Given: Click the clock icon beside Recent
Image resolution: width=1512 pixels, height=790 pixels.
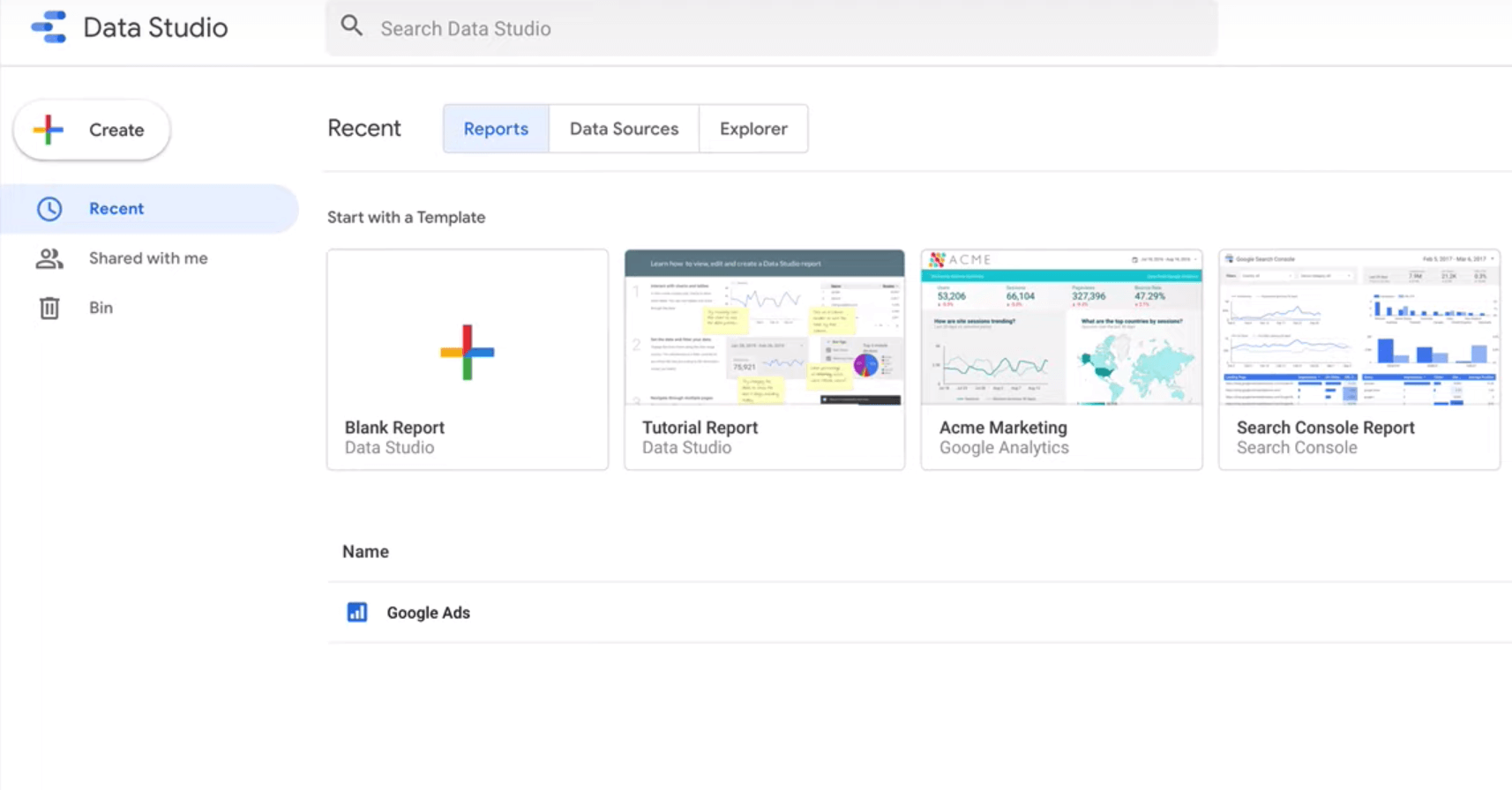Looking at the screenshot, I should (49, 209).
